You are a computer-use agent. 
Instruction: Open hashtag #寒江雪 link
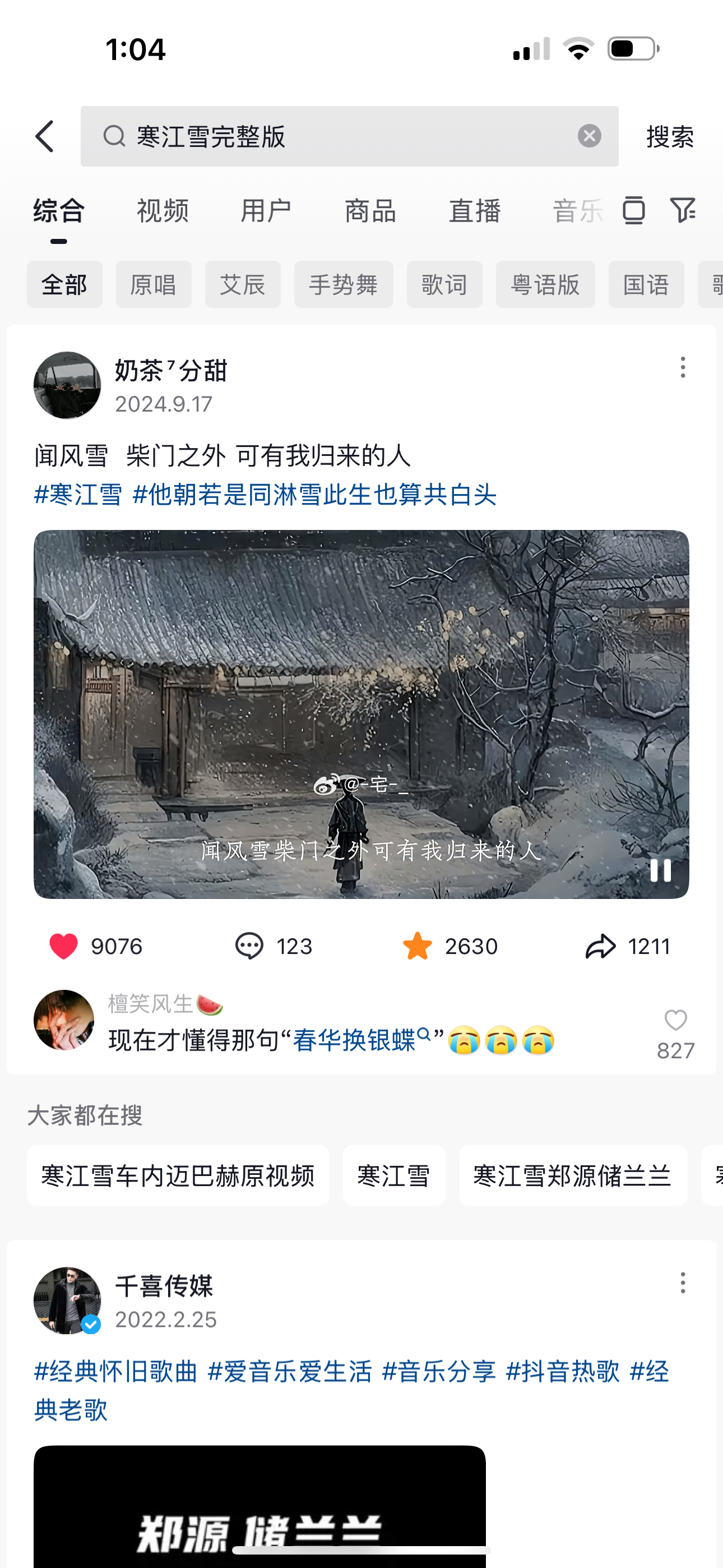tap(78, 494)
